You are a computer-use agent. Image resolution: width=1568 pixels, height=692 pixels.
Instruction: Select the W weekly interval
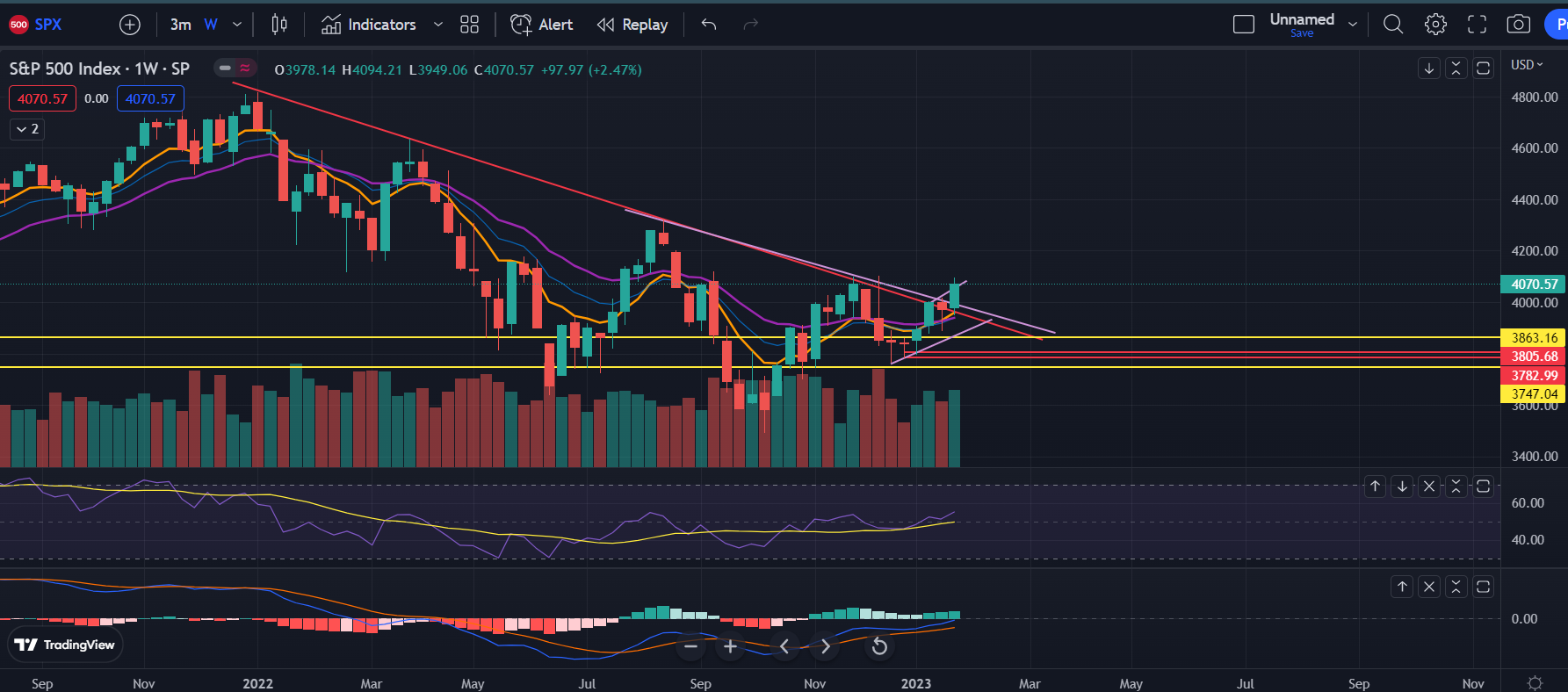pyautogui.click(x=211, y=25)
